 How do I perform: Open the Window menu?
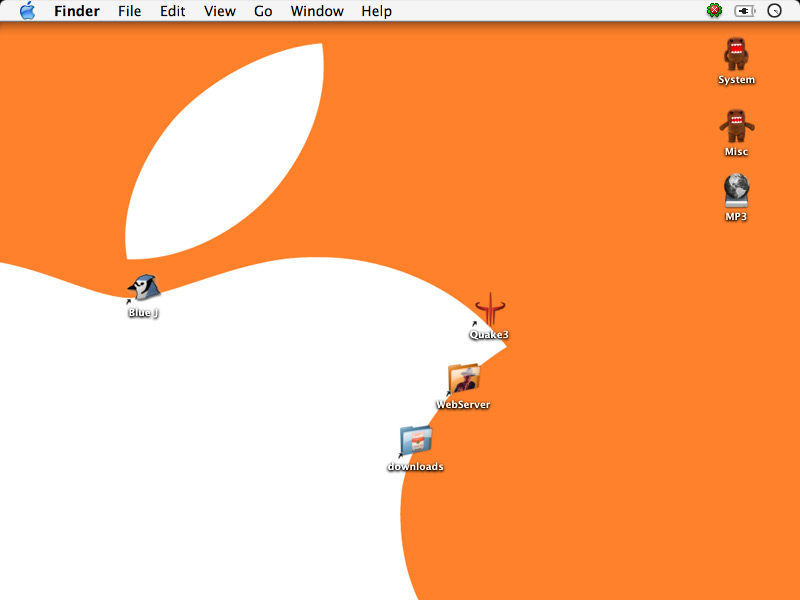click(x=317, y=11)
